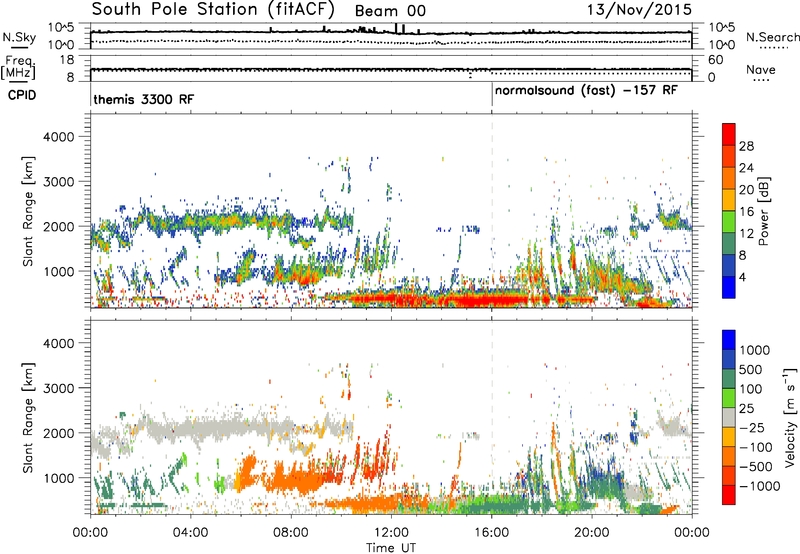Click the '1000' velocity colorbar tick
The width and height of the screenshot is (800, 554).
(x=755, y=350)
